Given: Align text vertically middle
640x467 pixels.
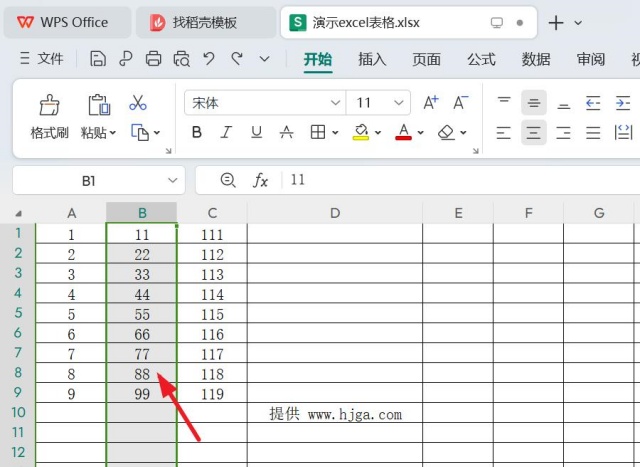Looking at the screenshot, I should [x=533, y=102].
